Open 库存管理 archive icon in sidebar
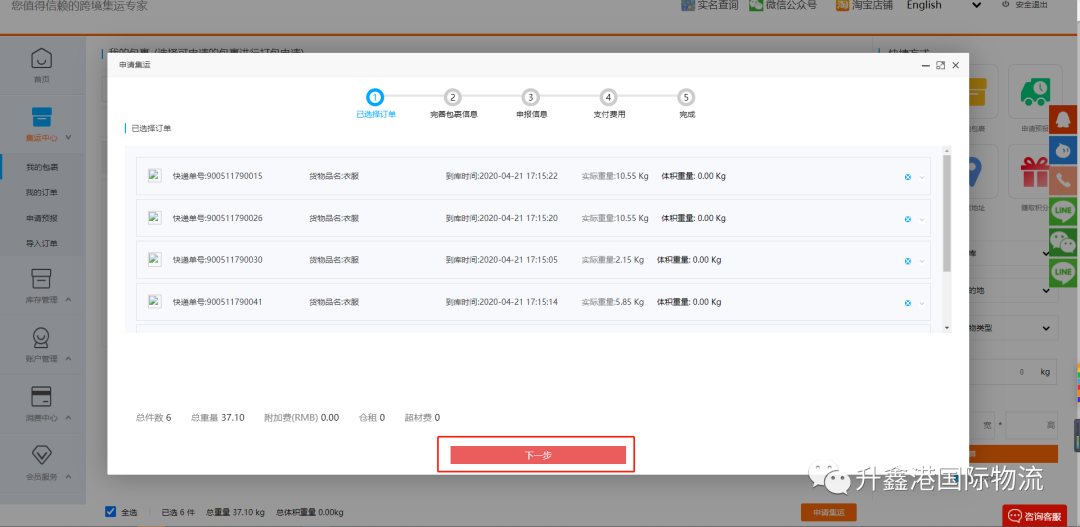The width and height of the screenshot is (1080, 527). click(42, 279)
